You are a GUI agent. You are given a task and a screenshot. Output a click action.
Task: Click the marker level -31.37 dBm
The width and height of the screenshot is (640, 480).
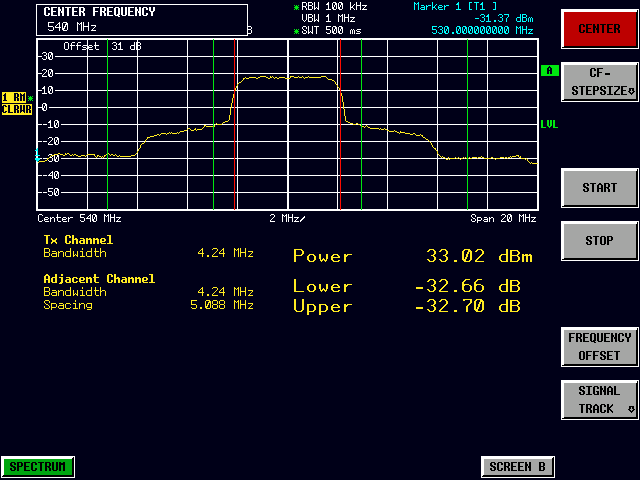click(503, 18)
